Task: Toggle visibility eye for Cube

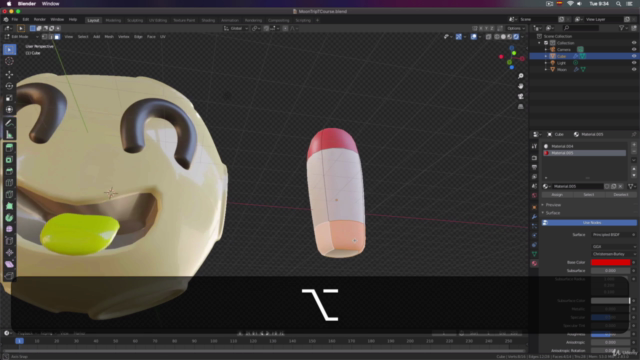Action: click(x=634, y=56)
